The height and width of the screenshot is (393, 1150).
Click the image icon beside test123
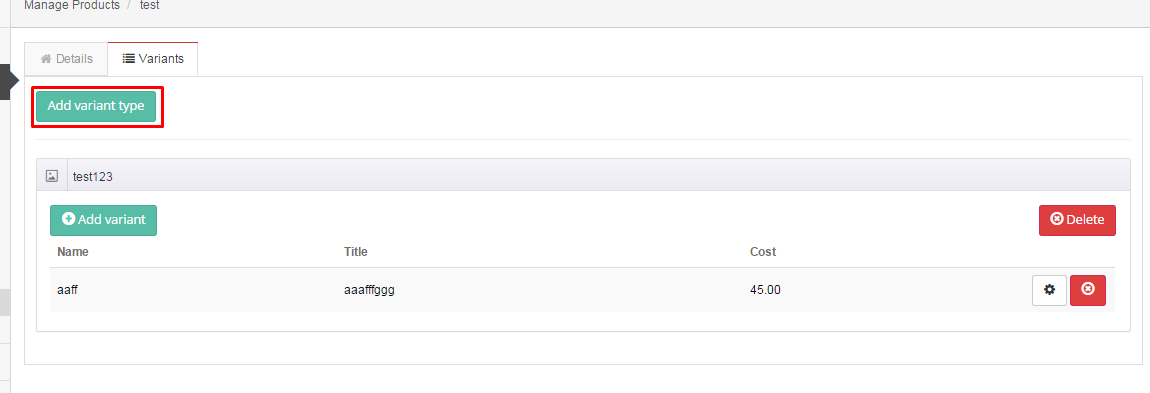pyautogui.click(x=52, y=176)
